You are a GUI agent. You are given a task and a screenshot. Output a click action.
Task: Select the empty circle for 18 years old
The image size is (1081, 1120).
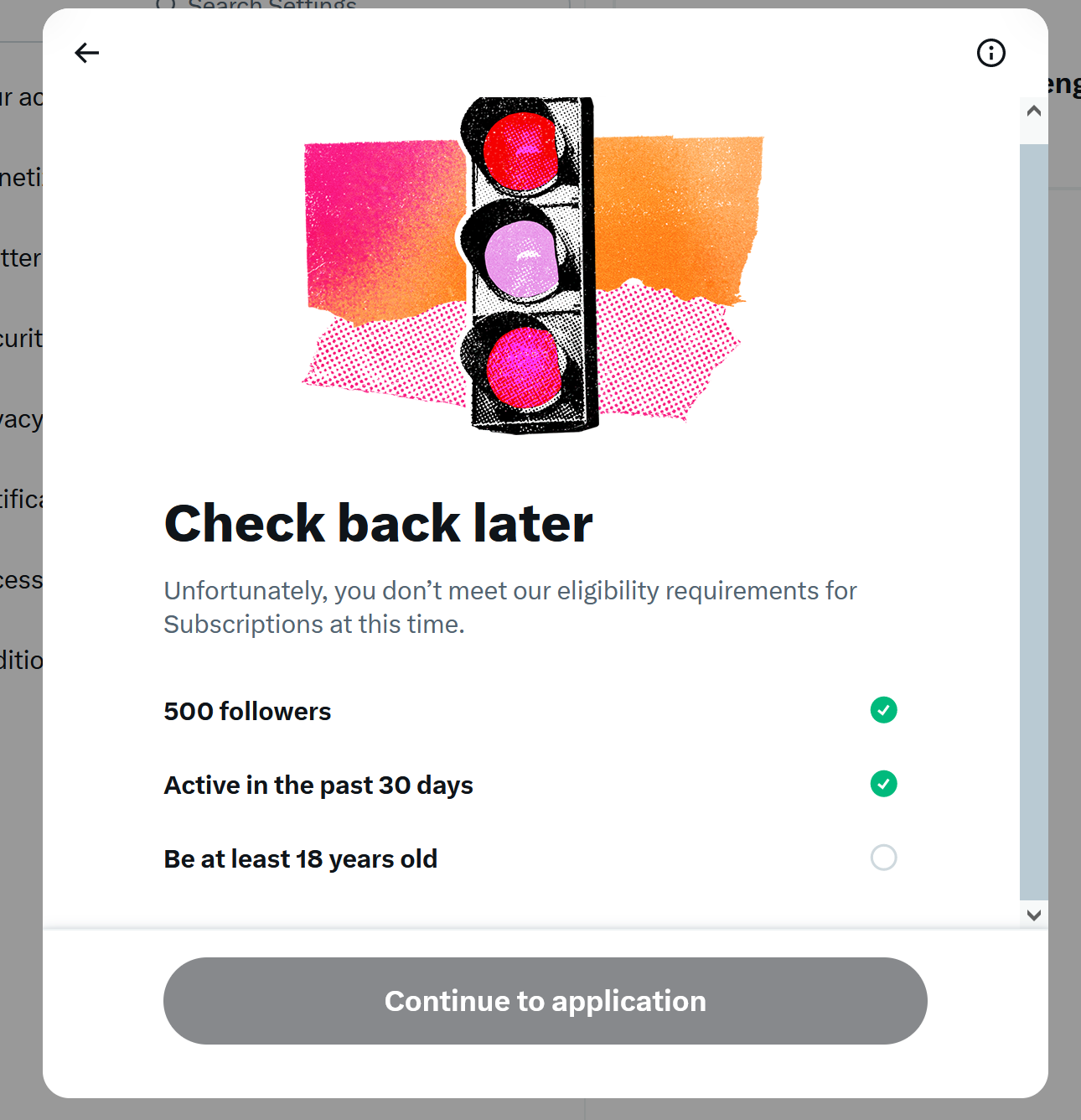click(883, 858)
